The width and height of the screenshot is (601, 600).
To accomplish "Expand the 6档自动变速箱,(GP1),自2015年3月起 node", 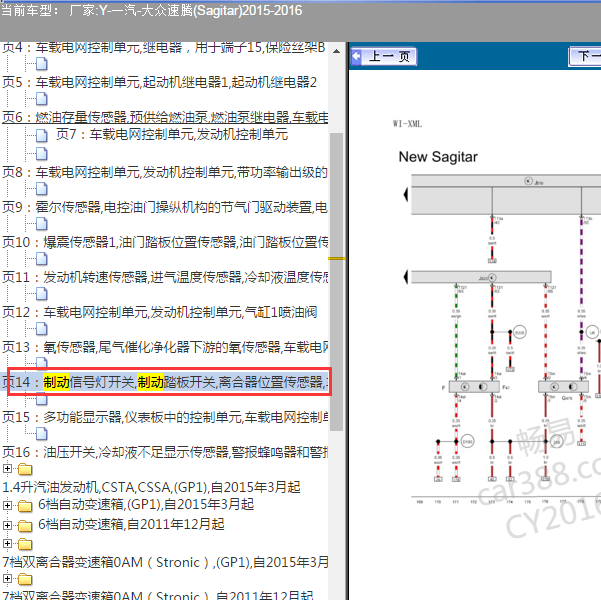I will tap(7, 505).
